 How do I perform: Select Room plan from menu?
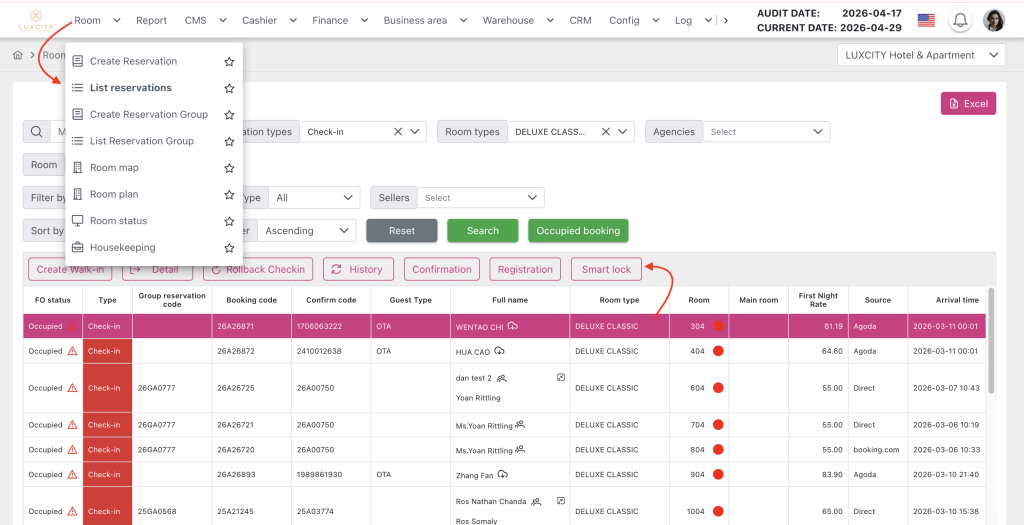tap(114, 195)
